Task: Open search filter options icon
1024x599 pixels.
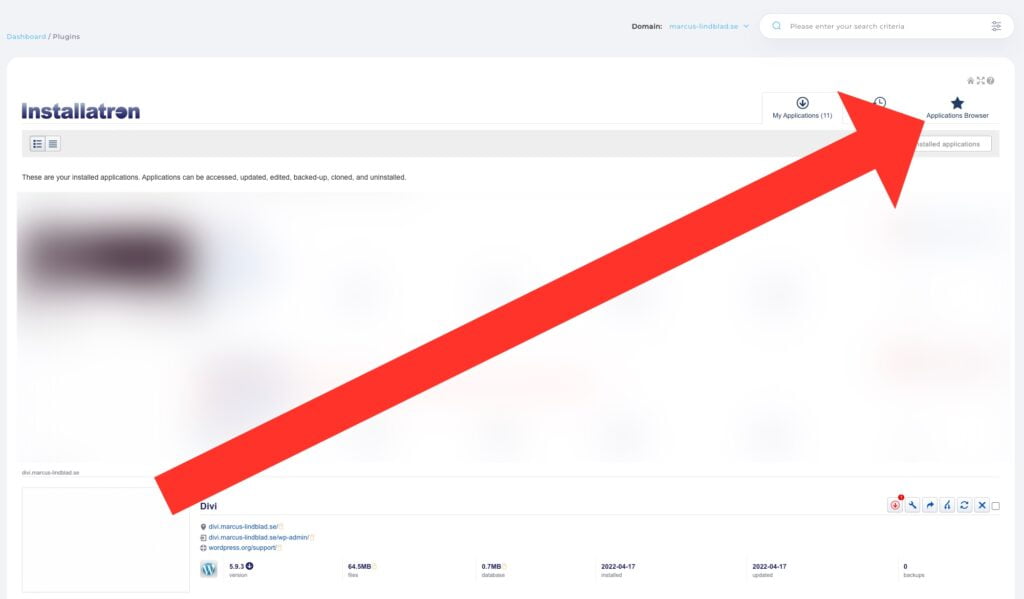Action: (996, 26)
